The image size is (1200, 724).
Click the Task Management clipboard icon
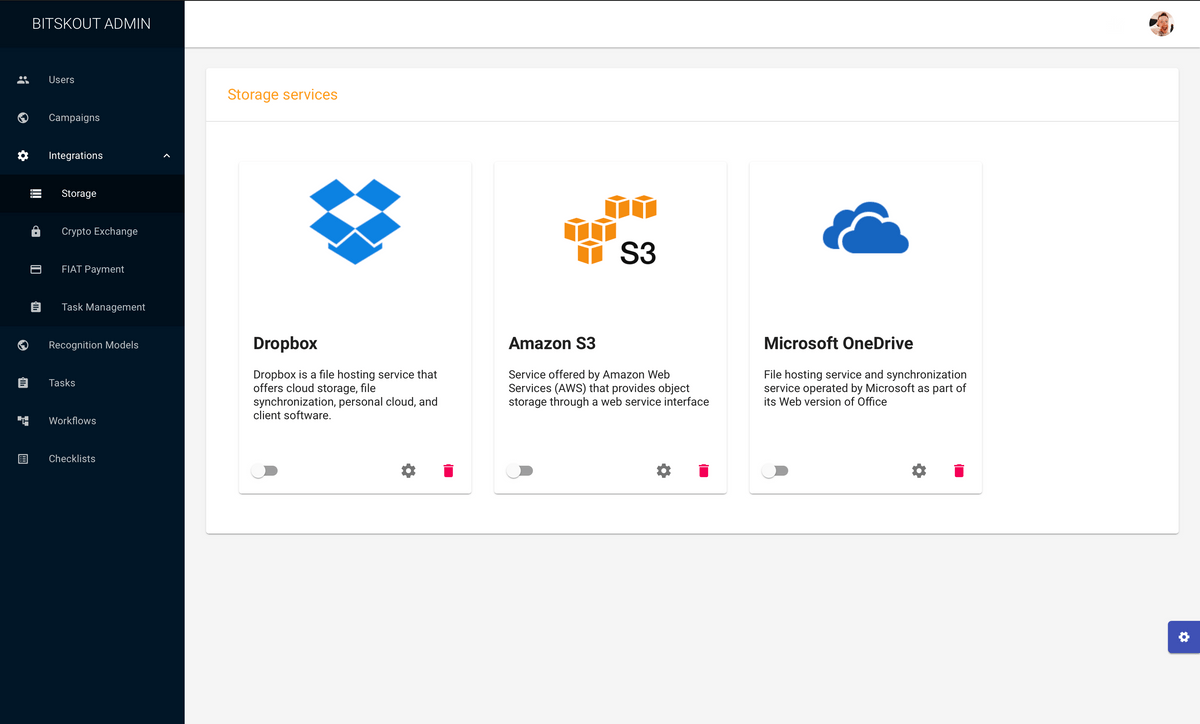coord(36,308)
